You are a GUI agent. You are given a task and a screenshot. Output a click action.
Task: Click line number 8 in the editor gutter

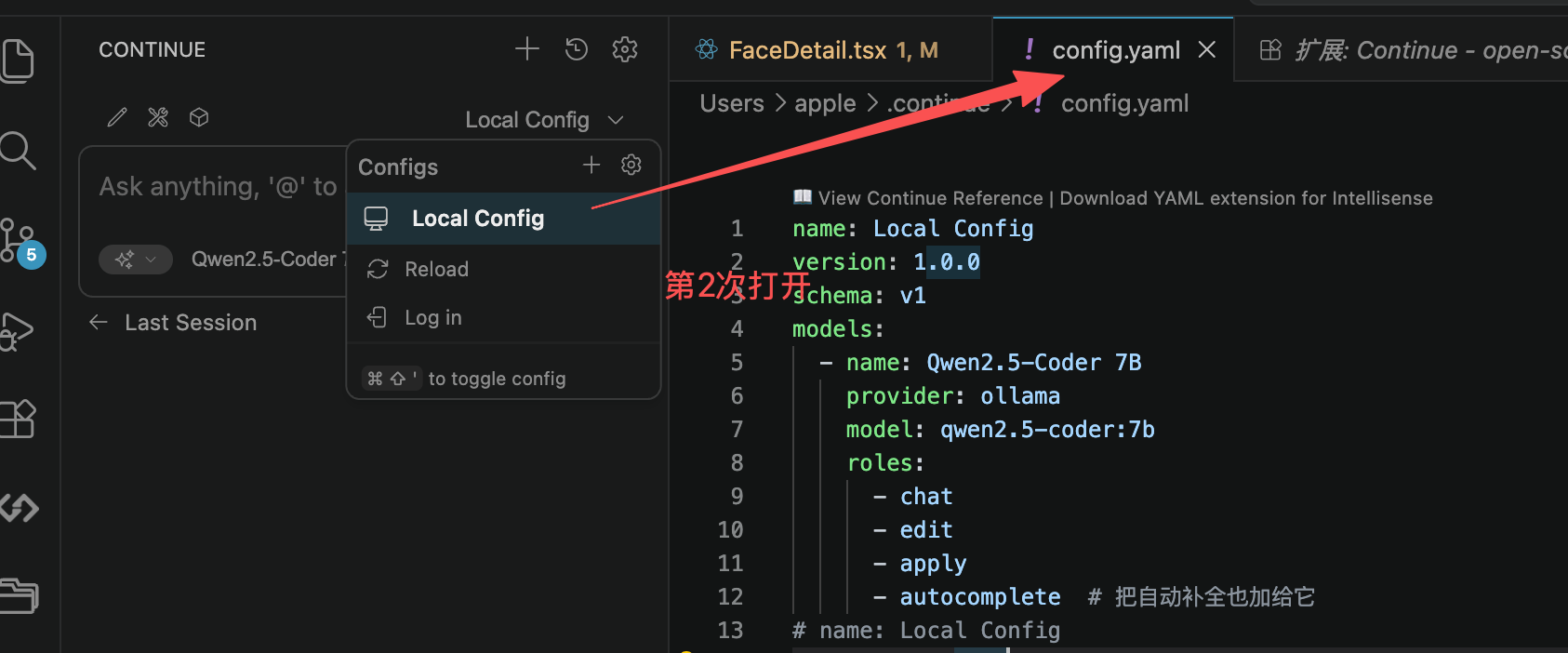737,463
